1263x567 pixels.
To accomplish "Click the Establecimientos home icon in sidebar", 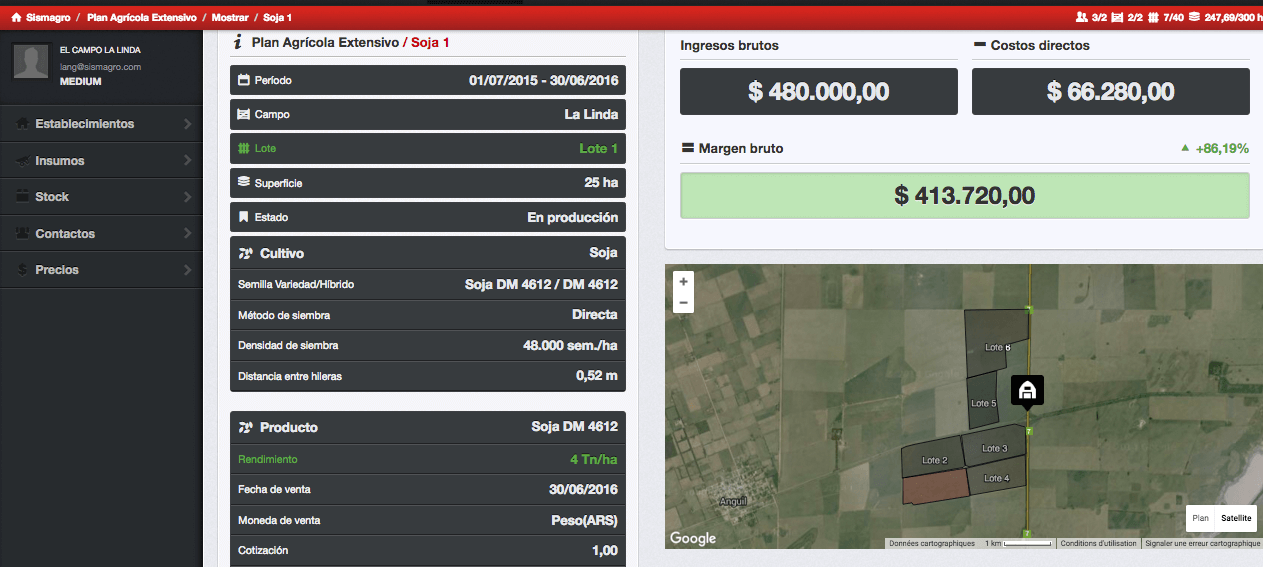I will tap(23, 124).
